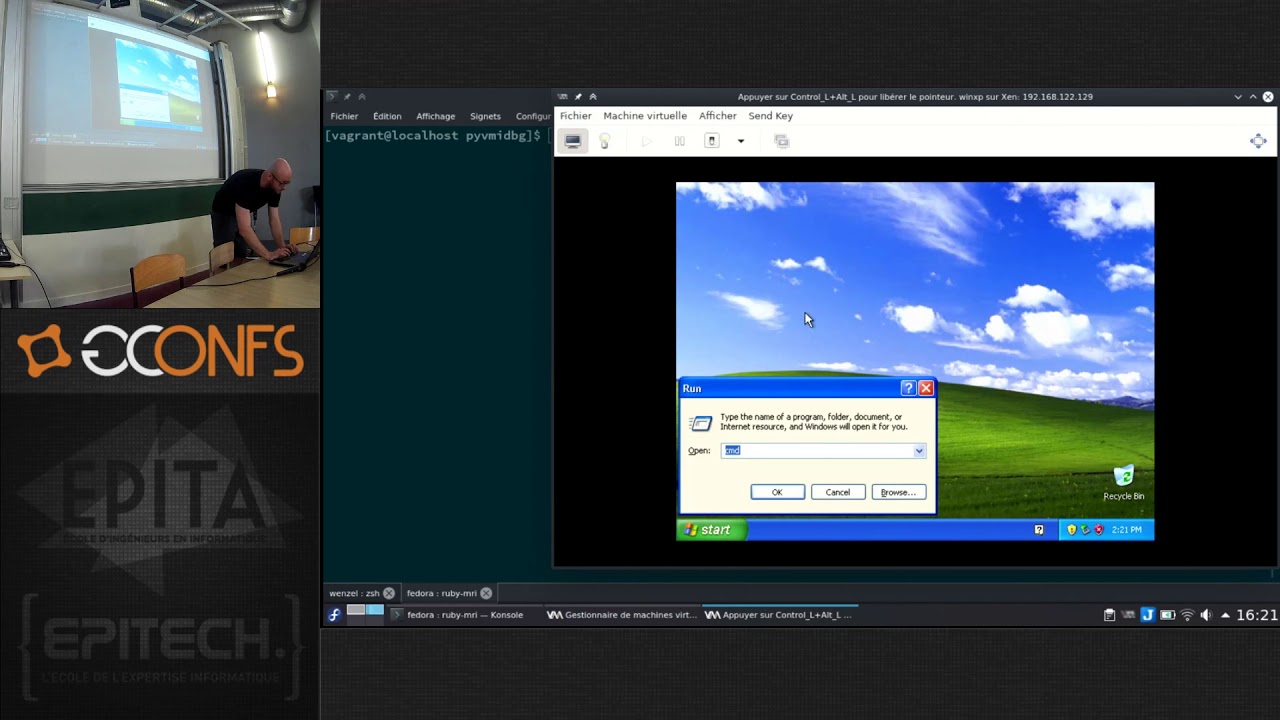The width and height of the screenshot is (1280, 720).
Task: Open Afficher menu in VM viewer
Action: coord(718,116)
